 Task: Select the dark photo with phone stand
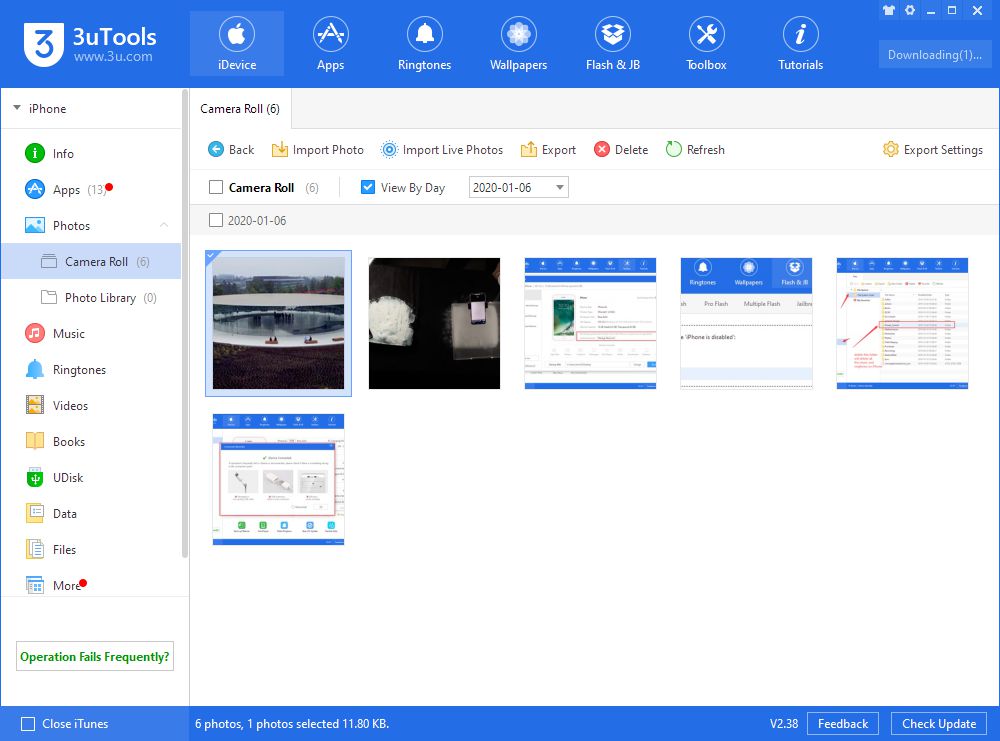(x=434, y=323)
